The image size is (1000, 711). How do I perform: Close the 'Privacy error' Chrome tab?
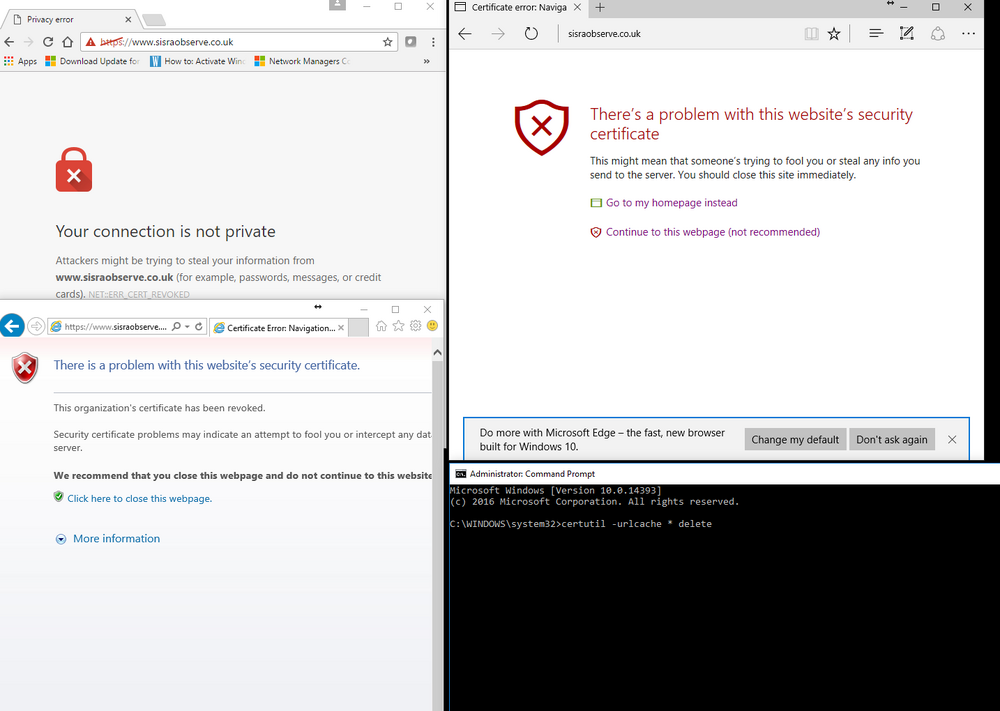click(x=128, y=20)
